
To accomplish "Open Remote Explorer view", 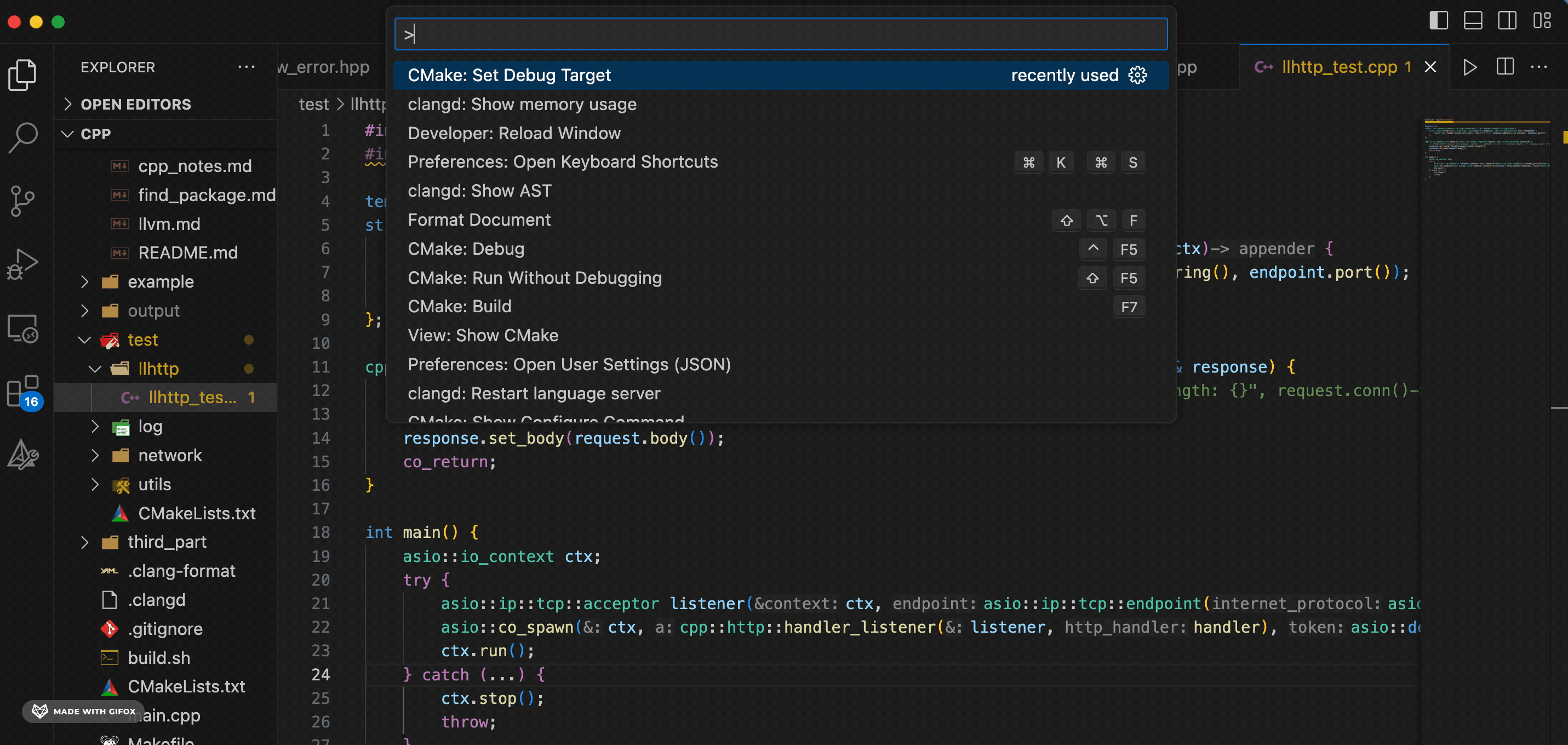I will tap(23, 329).
